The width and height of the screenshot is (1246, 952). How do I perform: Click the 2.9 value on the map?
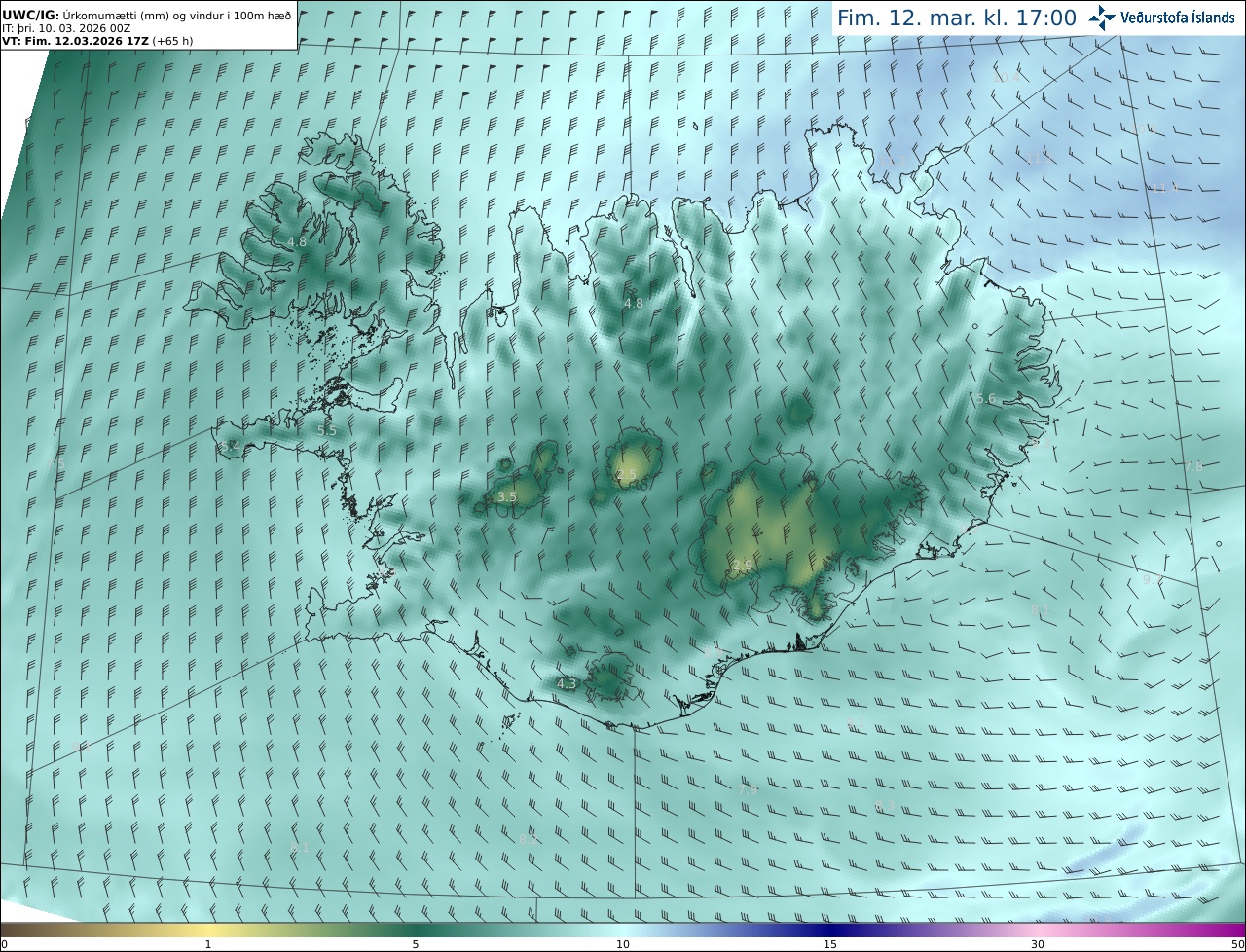click(x=743, y=565)
